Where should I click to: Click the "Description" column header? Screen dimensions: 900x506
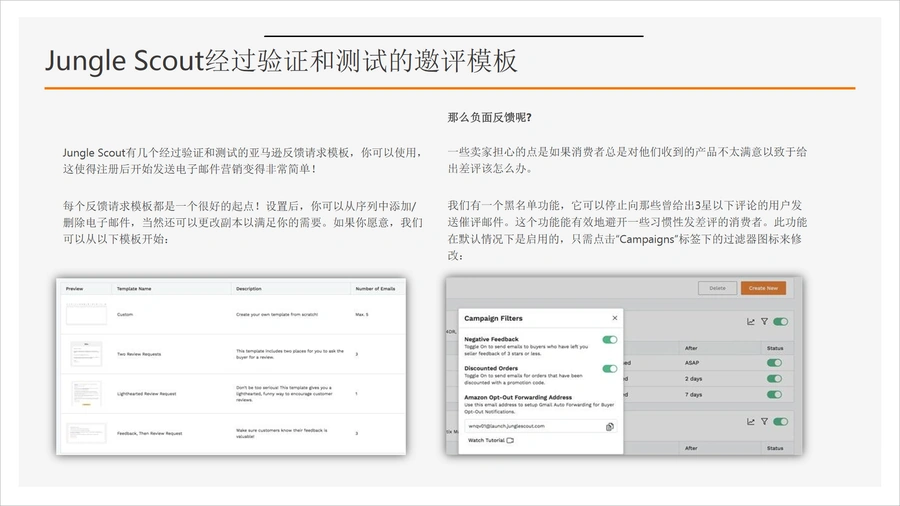pos(249,289)
